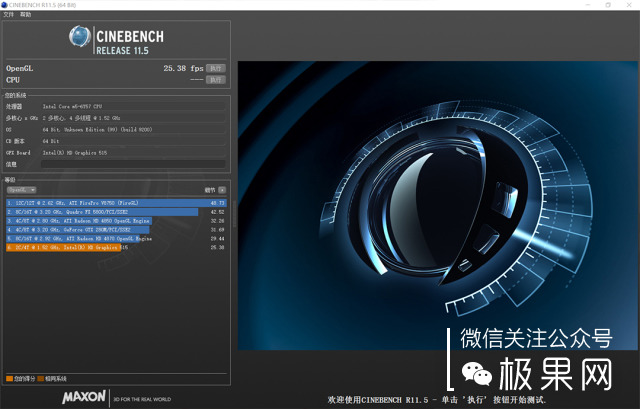
Task: Select the Radeon HD 4870 ranking entry
Action: point(100,239)
